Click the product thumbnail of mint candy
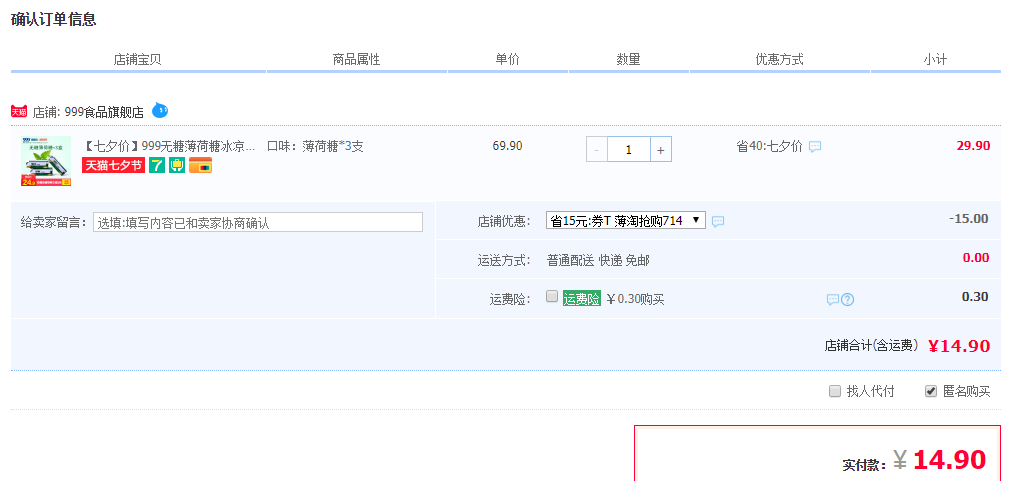Viewport: 1011px width, 481px height. click(x=46, y=161)
